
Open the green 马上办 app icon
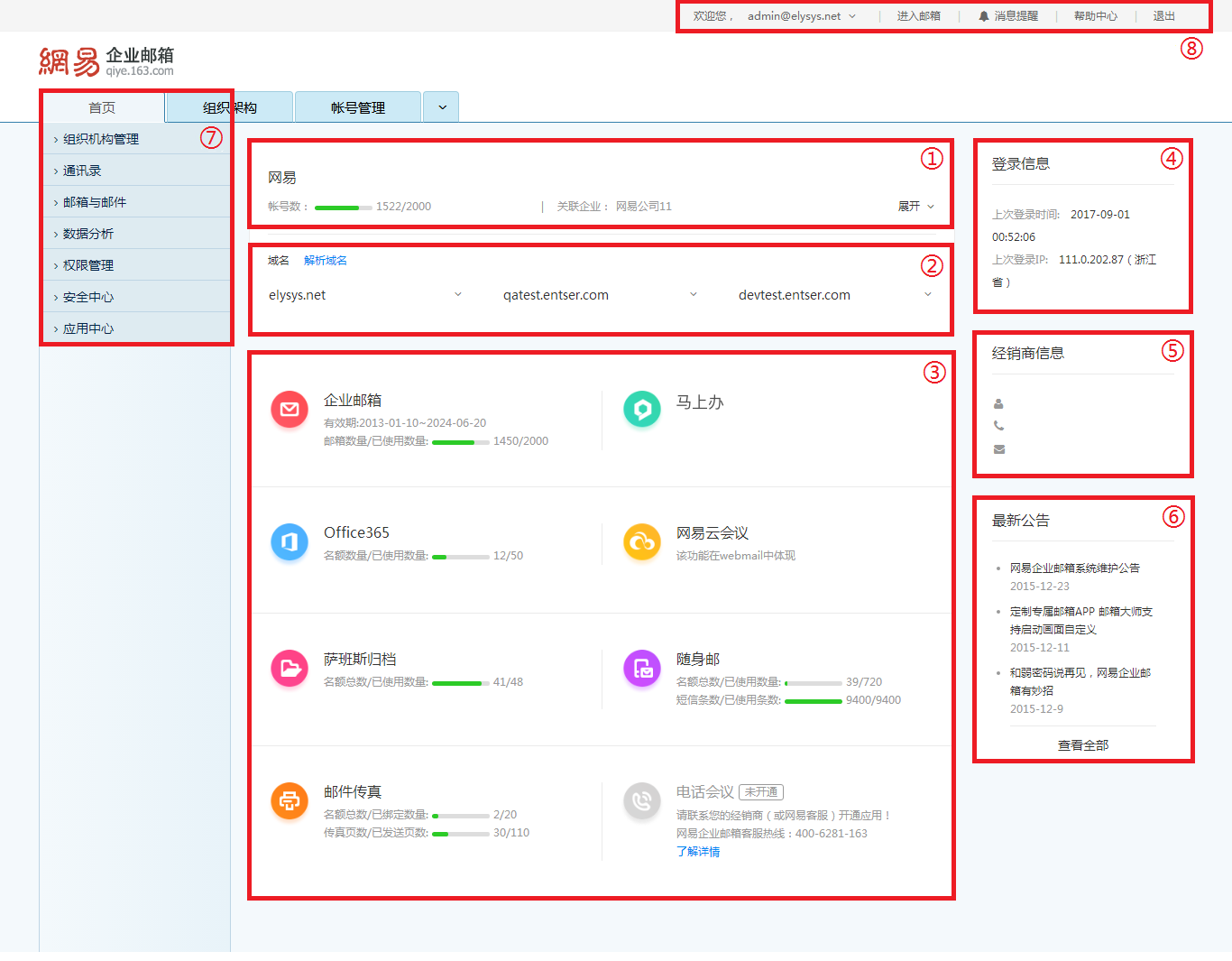pos(642,410)
